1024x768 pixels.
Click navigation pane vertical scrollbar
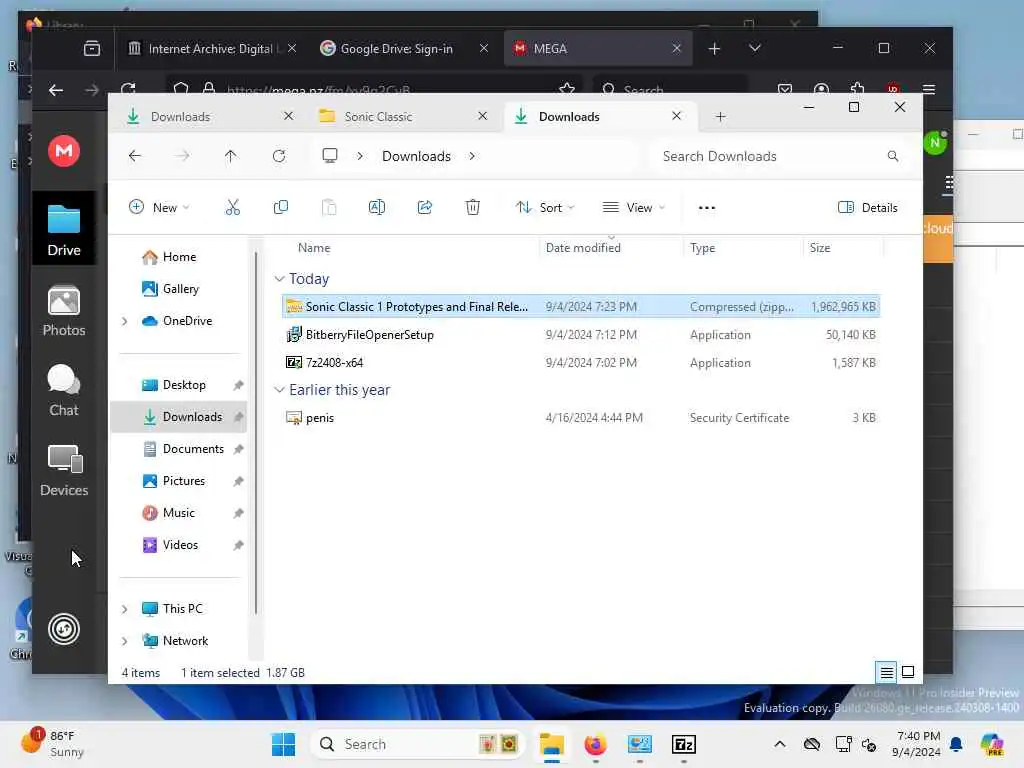click(x=256, y=432)
